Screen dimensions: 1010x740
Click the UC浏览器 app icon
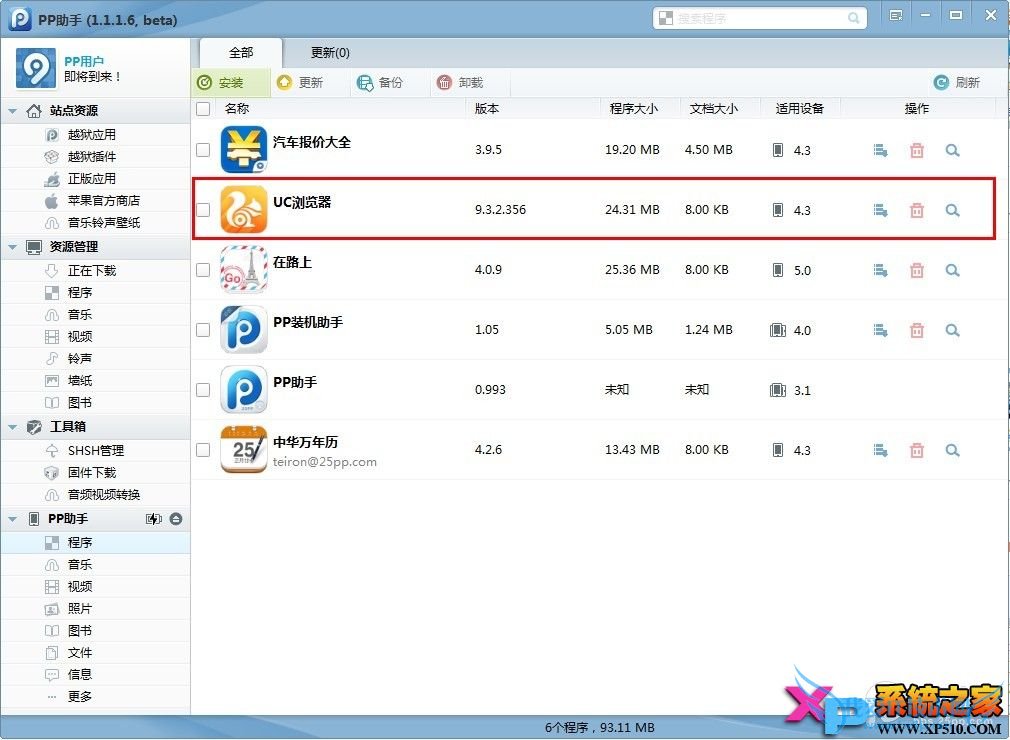click(243, 209)
